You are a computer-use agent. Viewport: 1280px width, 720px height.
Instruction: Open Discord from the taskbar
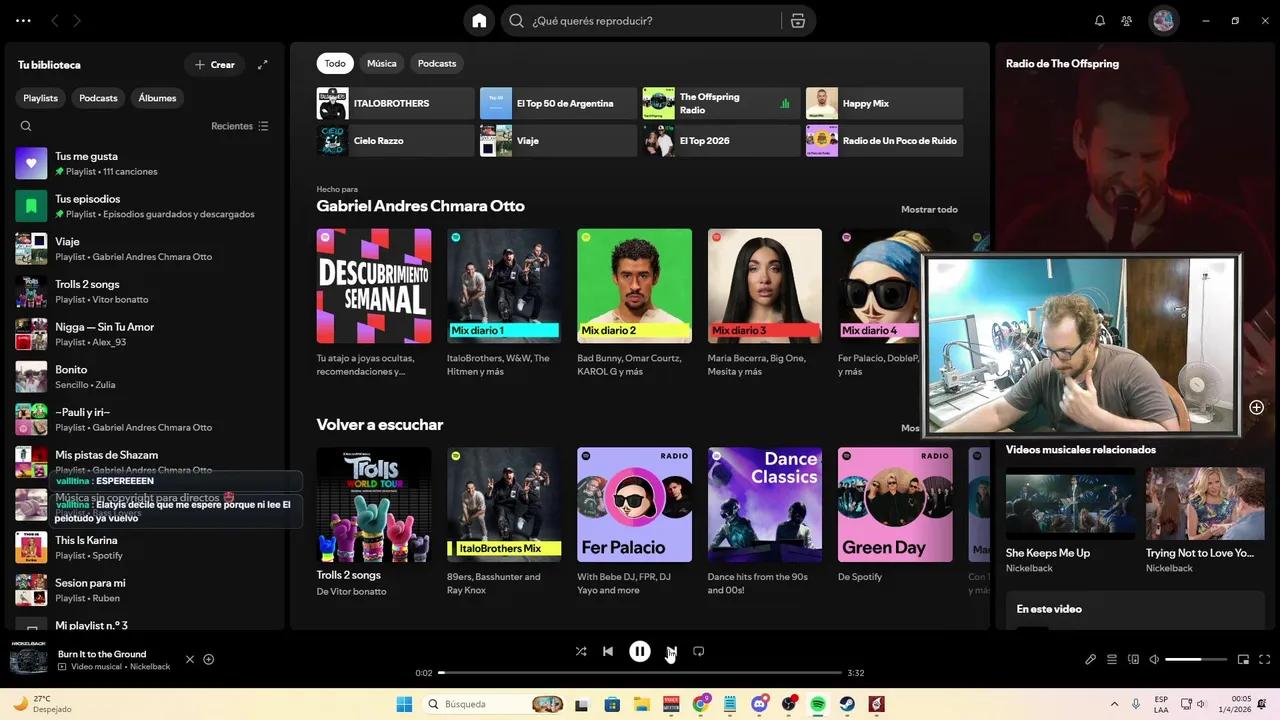pos(759,704)
